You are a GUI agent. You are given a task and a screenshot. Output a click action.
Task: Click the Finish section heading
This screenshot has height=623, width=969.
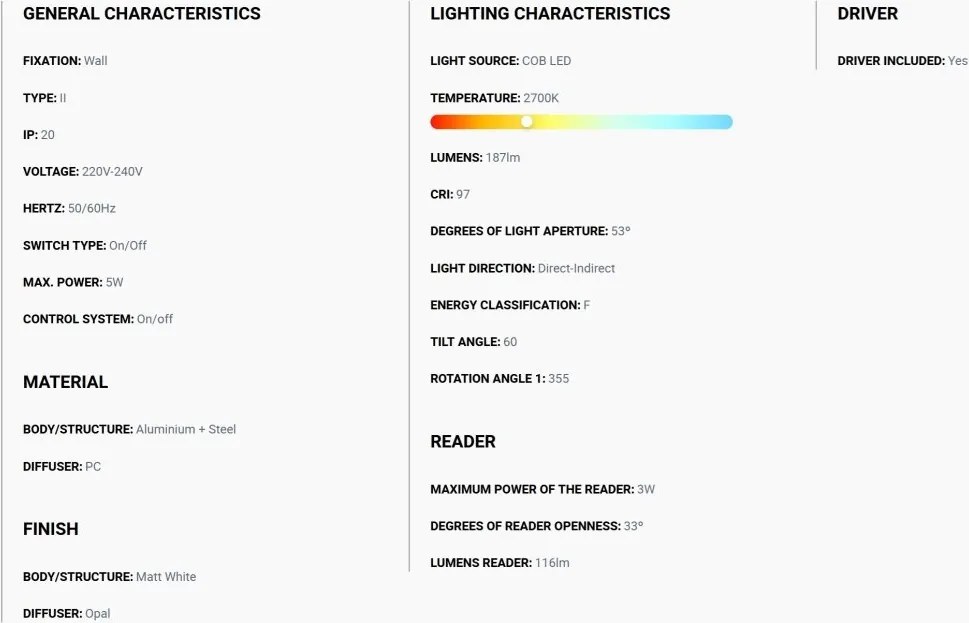pyautogui.click(x=51, y=529)
